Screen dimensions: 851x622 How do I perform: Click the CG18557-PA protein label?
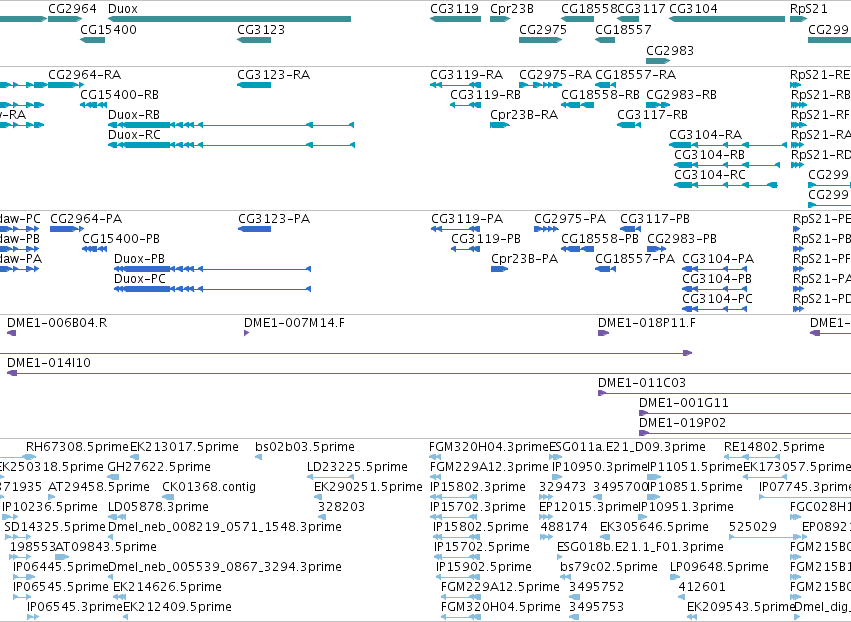pos(635,259)
